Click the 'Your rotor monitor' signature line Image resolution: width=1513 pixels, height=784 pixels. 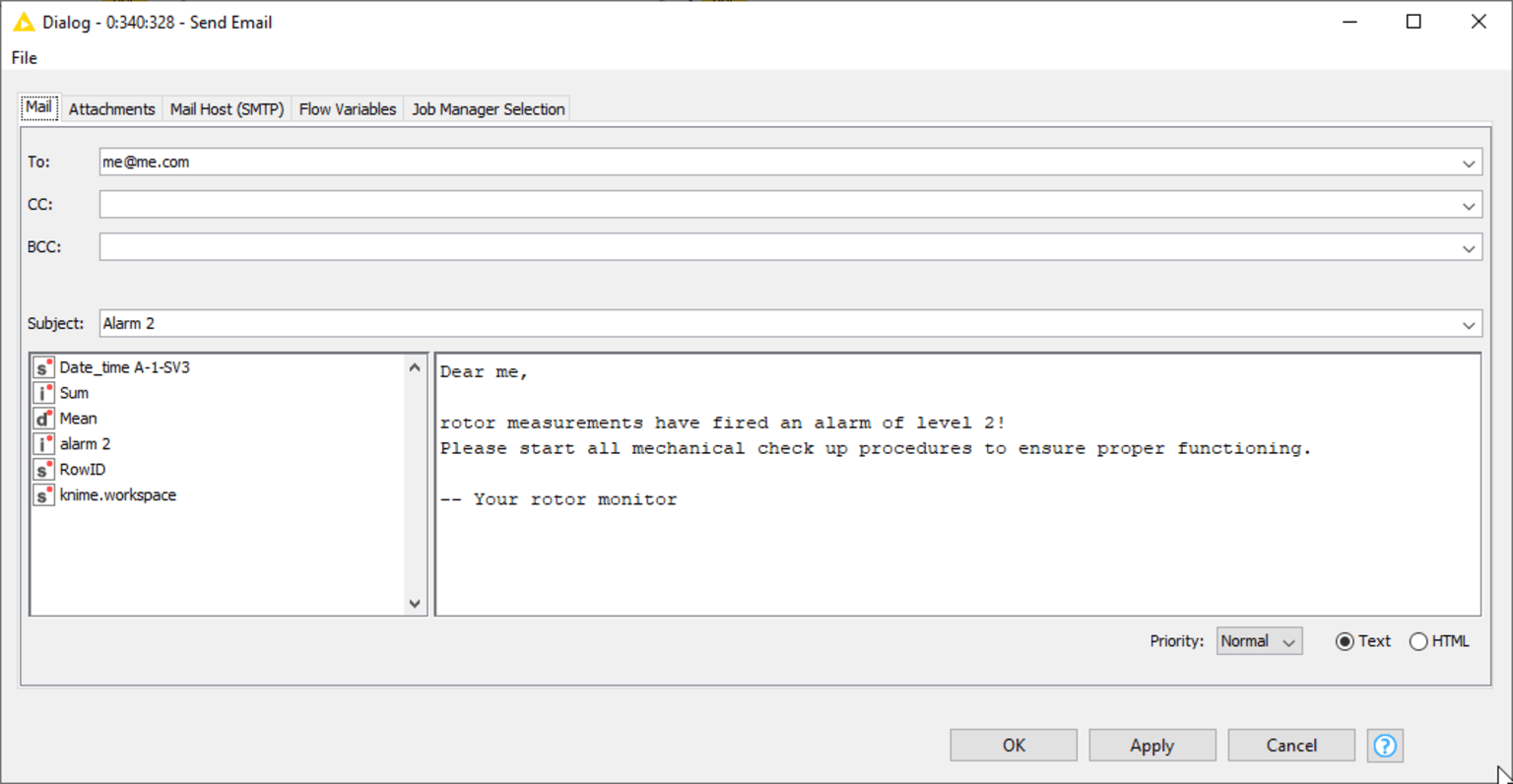point(559,499)
